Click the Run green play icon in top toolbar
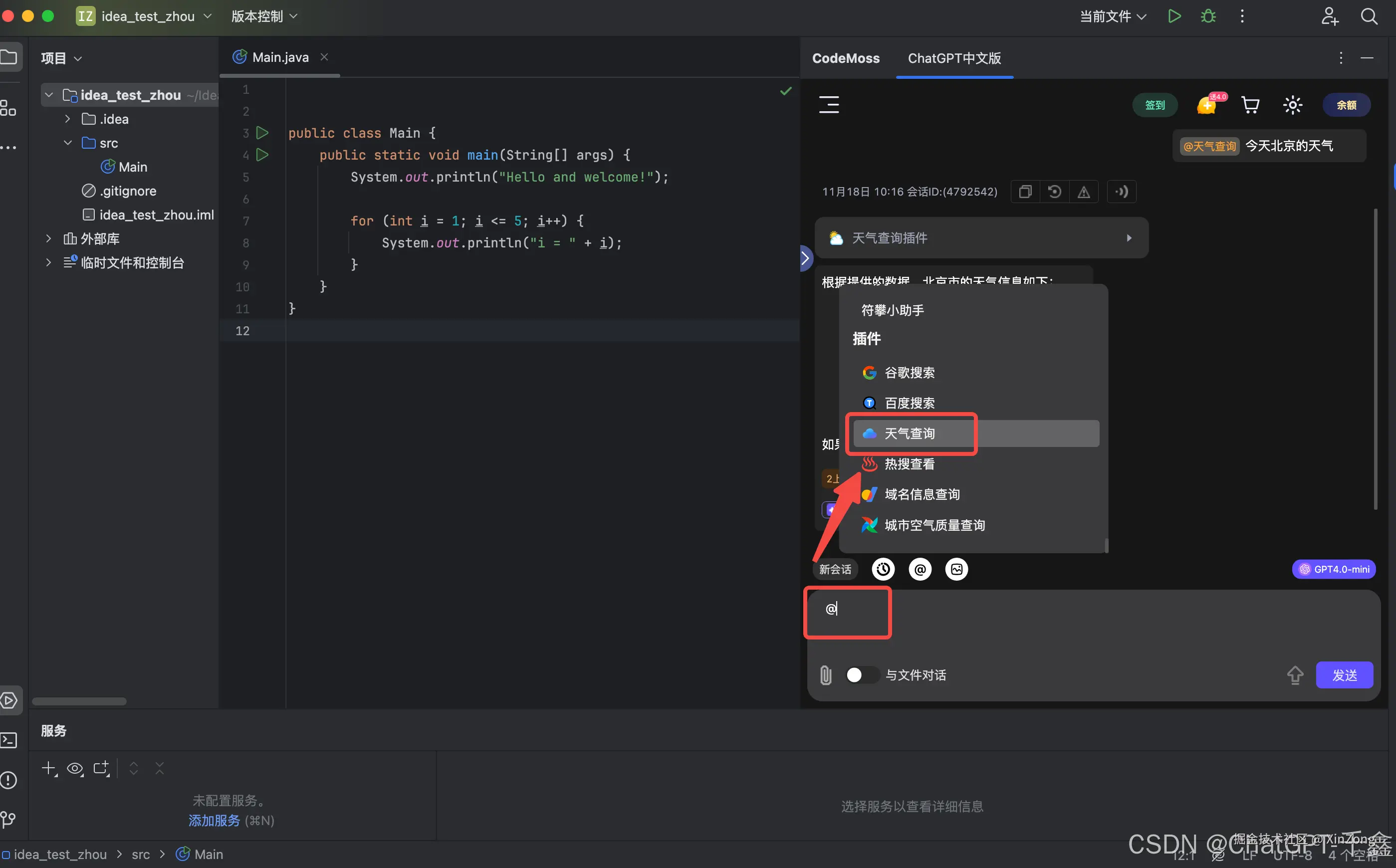Viewport: 1396px width, 868px height. point(1174,16)
